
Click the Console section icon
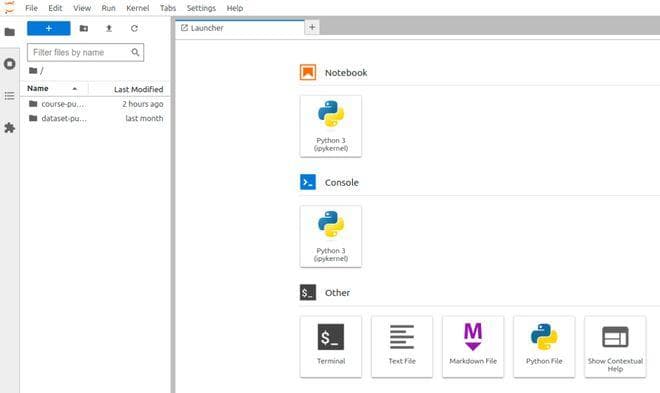308,182
